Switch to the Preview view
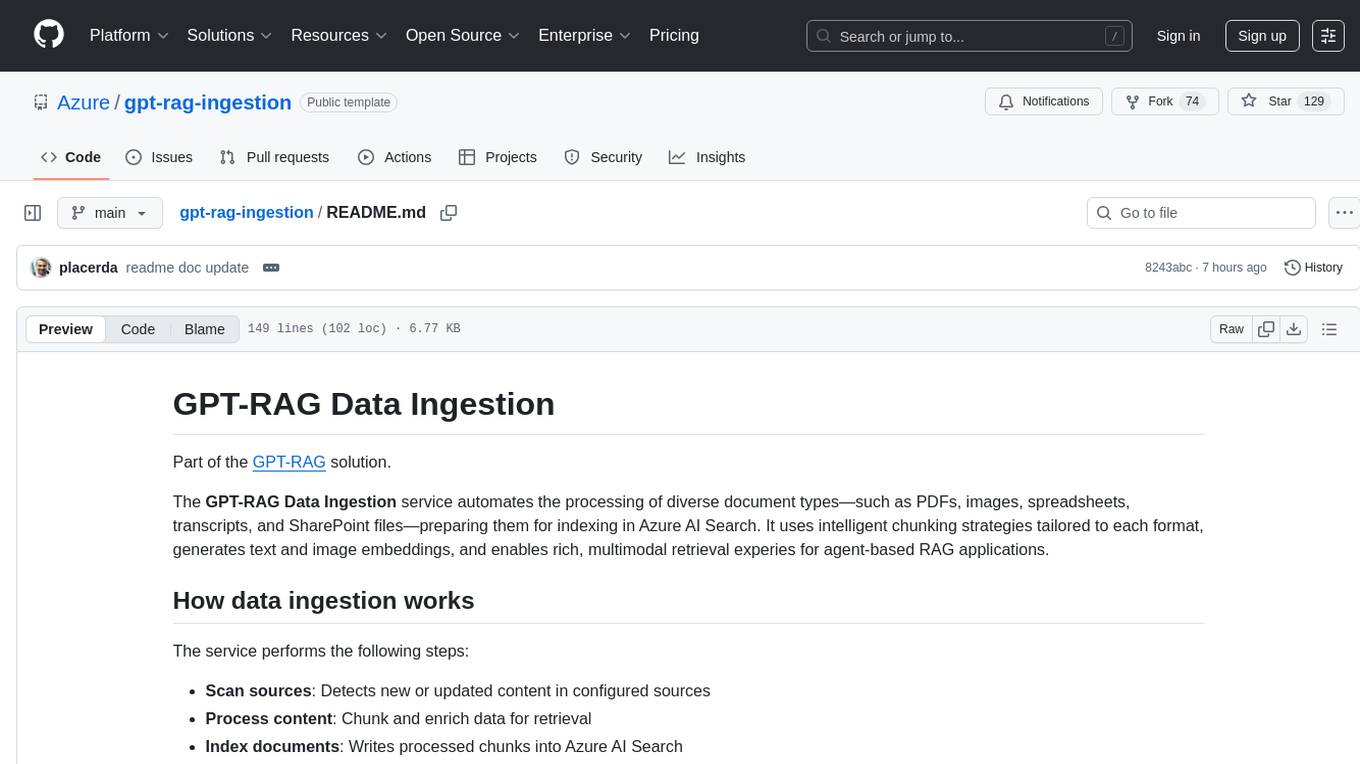Image resolution: width=1360 pixels, height=764 pixels. (66, 329)
